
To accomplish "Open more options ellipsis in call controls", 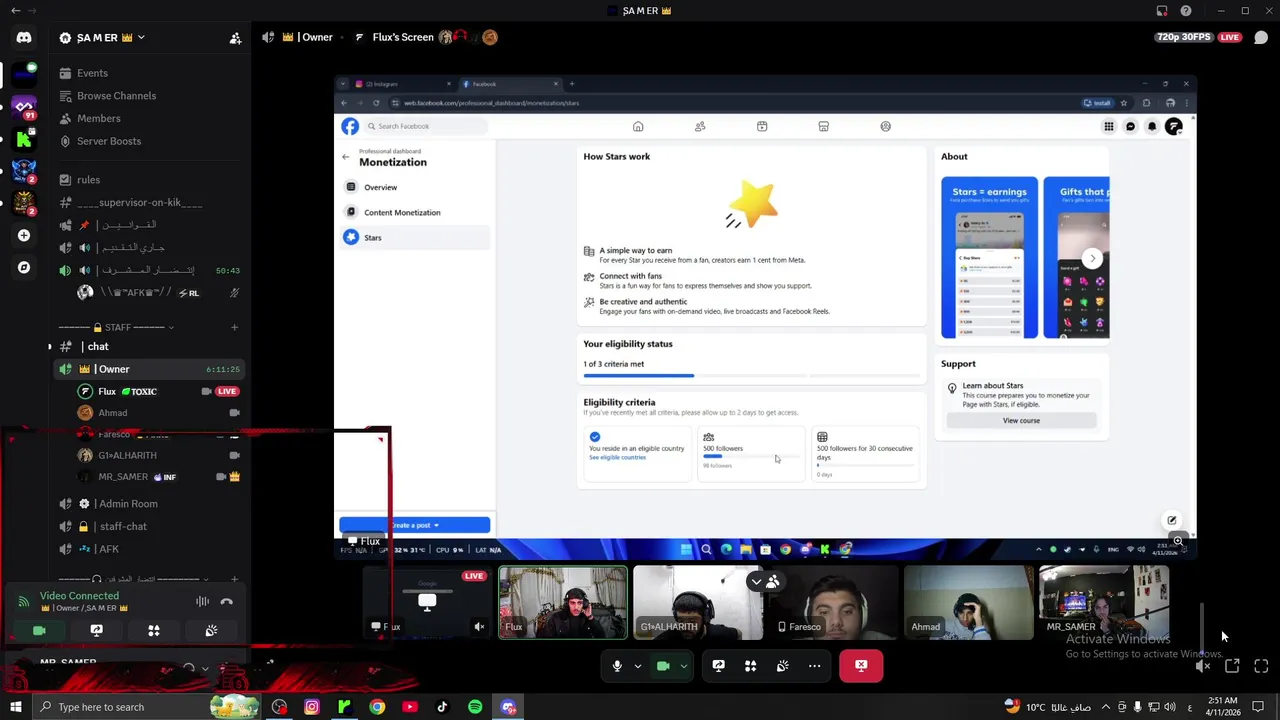I will click(814, 666).
